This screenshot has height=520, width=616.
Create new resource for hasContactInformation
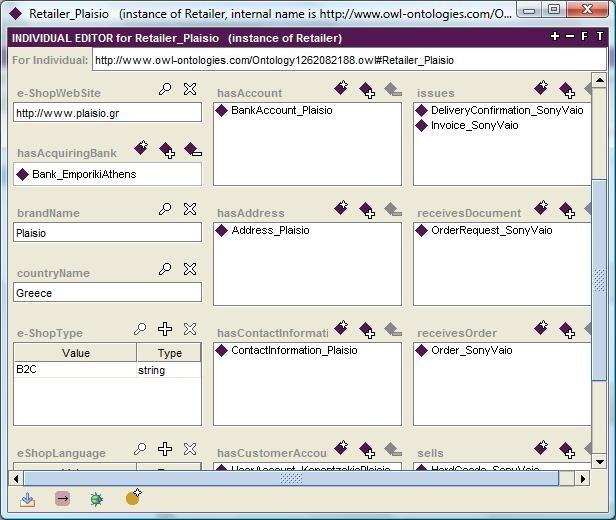341,327
